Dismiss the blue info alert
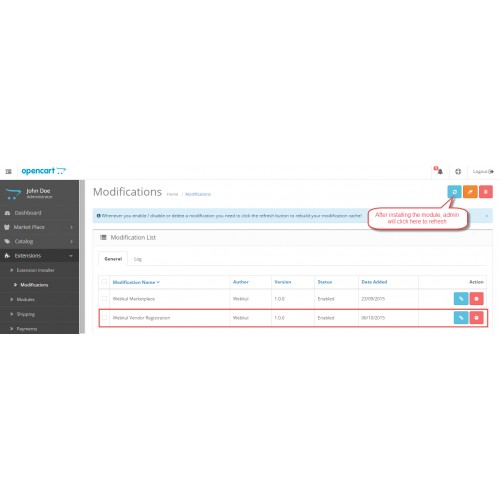Screen dimensions: 500x500 487,216
